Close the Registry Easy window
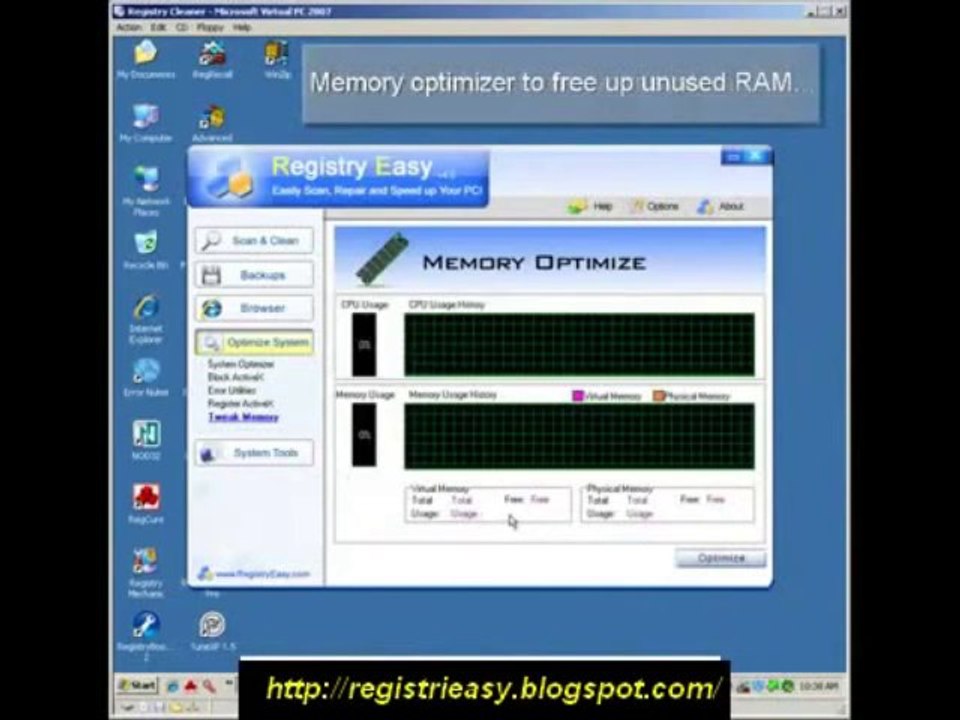 tap(757, 157)
